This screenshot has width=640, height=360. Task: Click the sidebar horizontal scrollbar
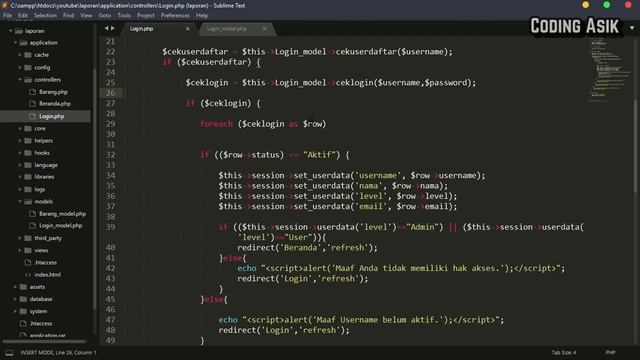pyautogui.click(x=44, y=341)
